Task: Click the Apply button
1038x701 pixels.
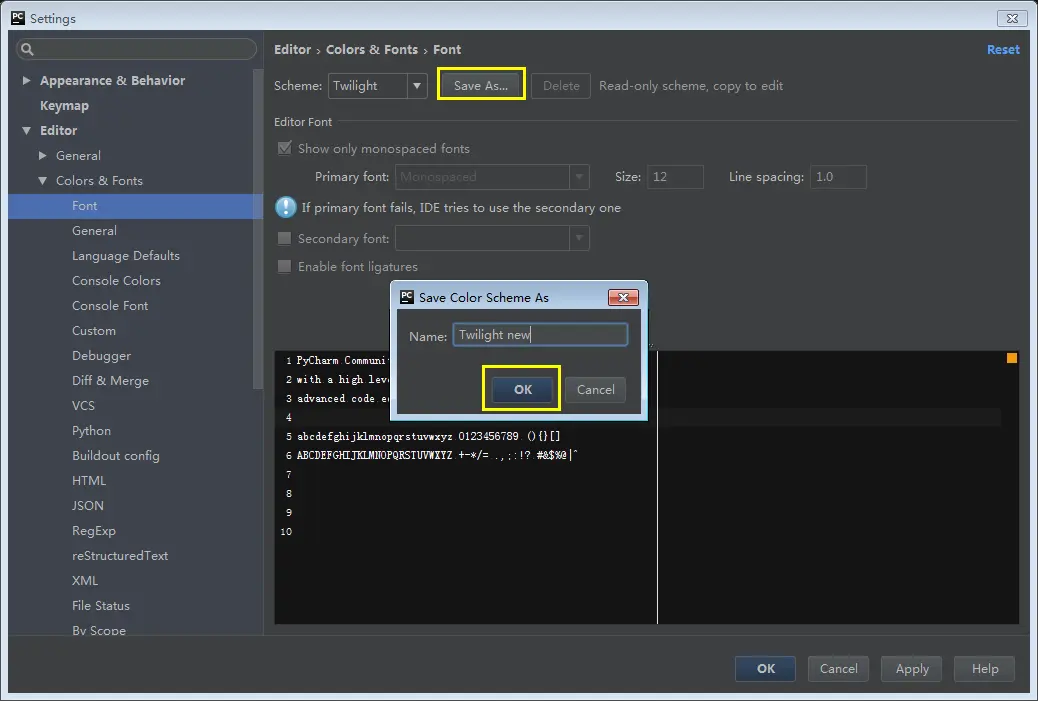Action: click(x=912, y=669)
